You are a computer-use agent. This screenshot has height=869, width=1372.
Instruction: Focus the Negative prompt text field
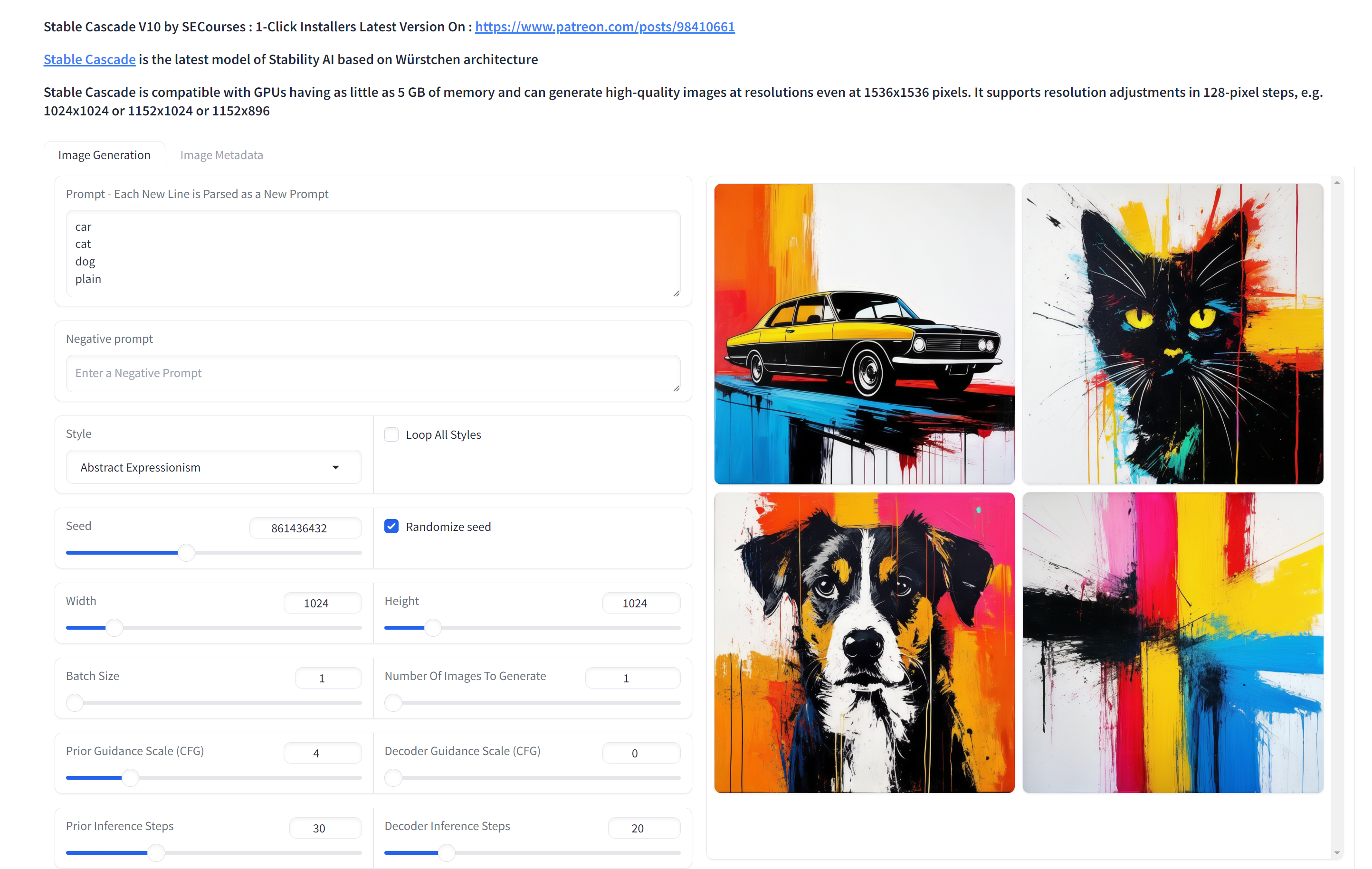point(373,373)
